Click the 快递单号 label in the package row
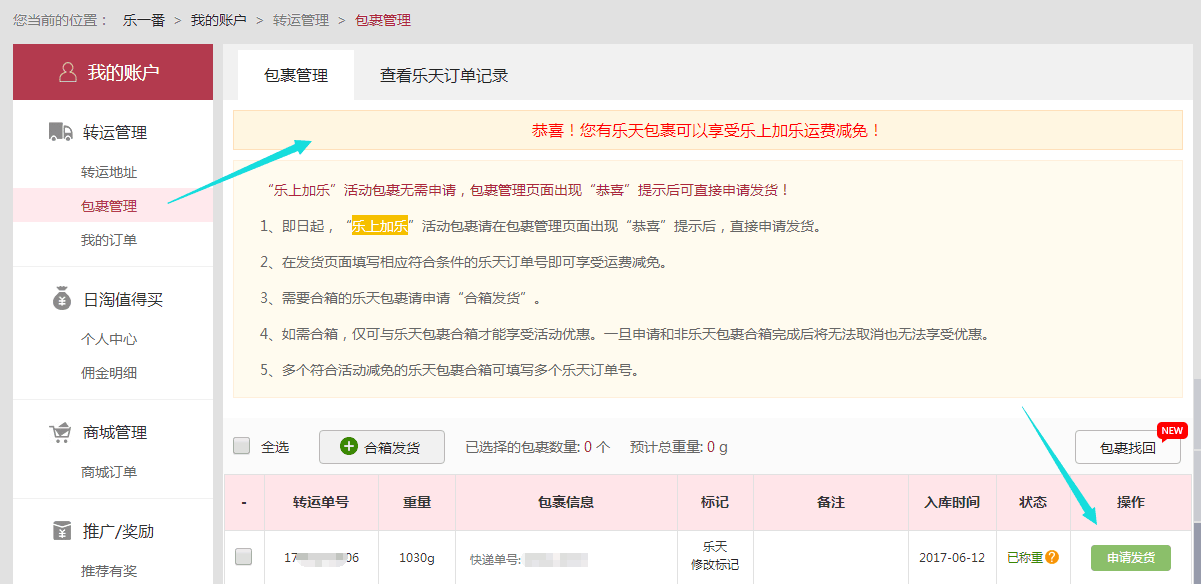 pyautogui.click(x=495, y=560)
